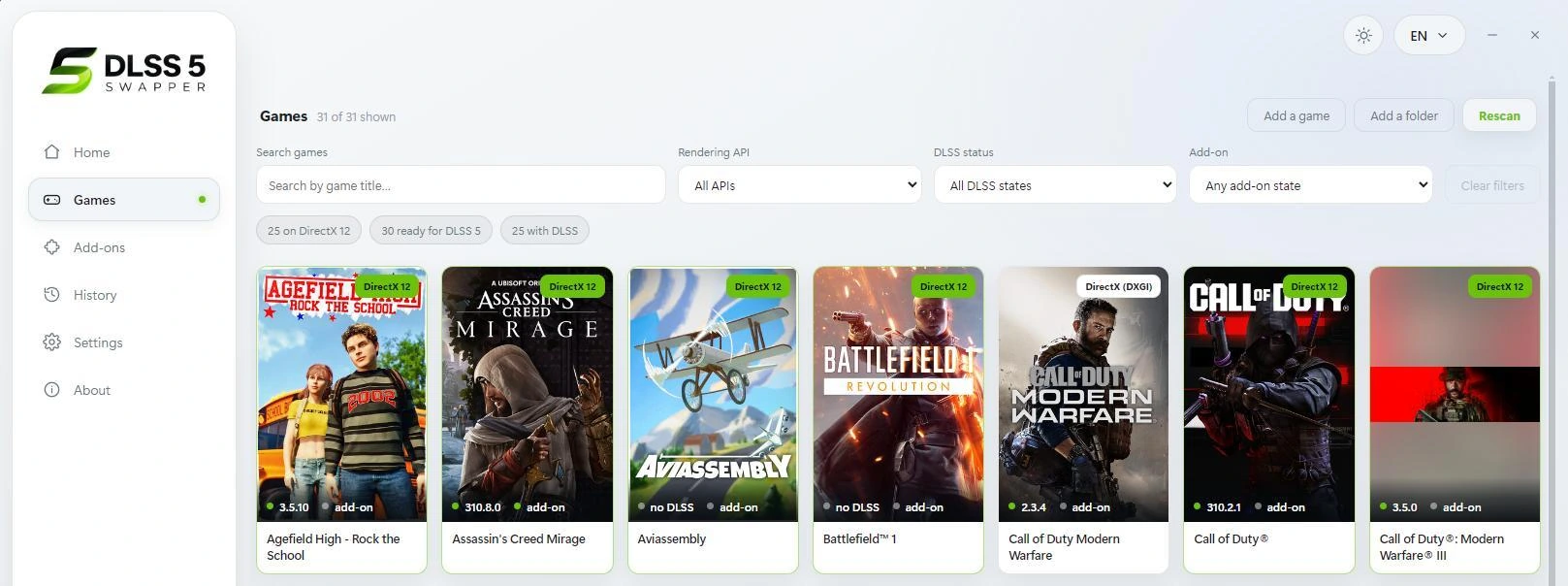Click the Add a folder button
The width and height of the screenshot is (1568, 586).
coord(1404,115)
